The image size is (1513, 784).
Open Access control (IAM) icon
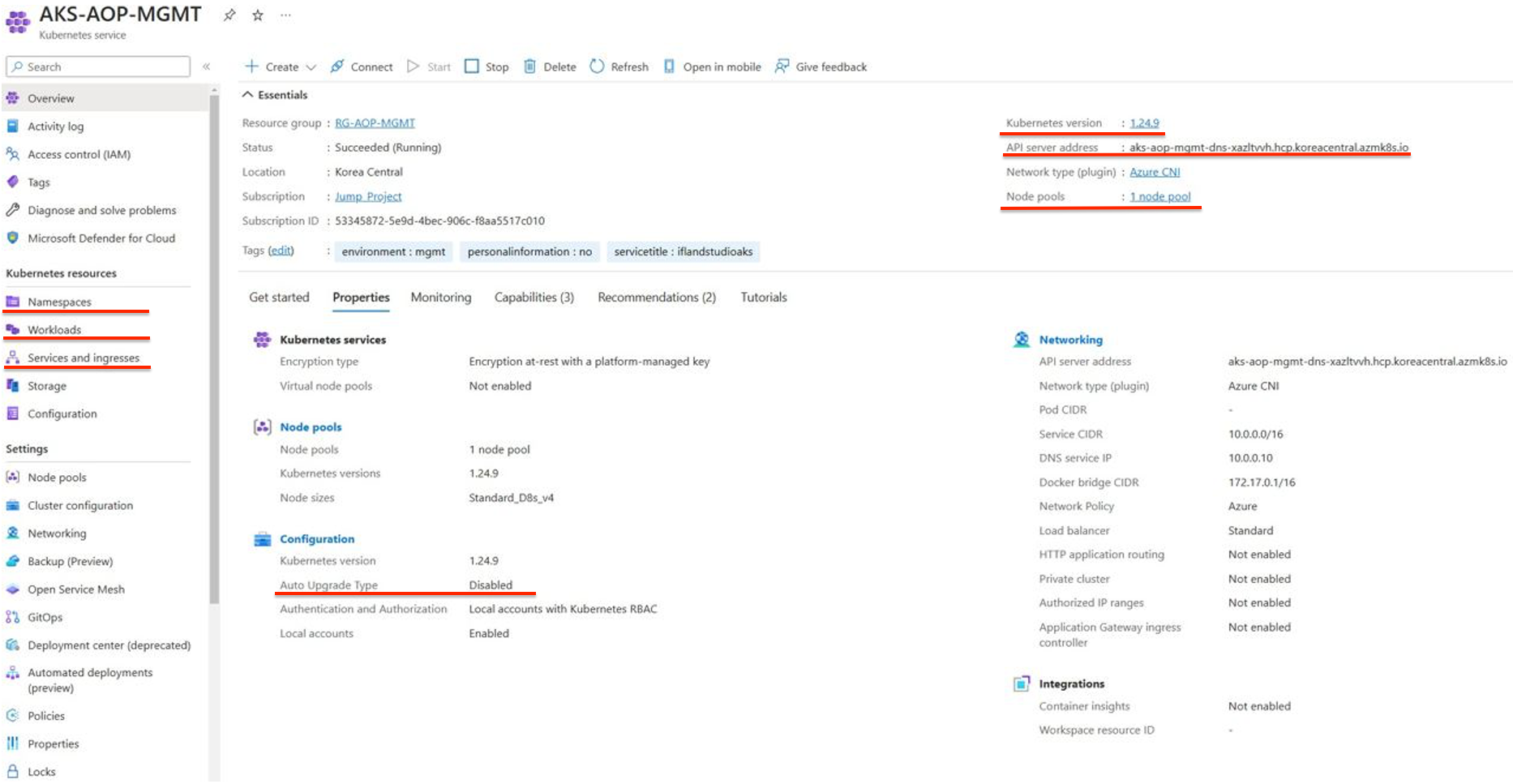coord(13,154)
